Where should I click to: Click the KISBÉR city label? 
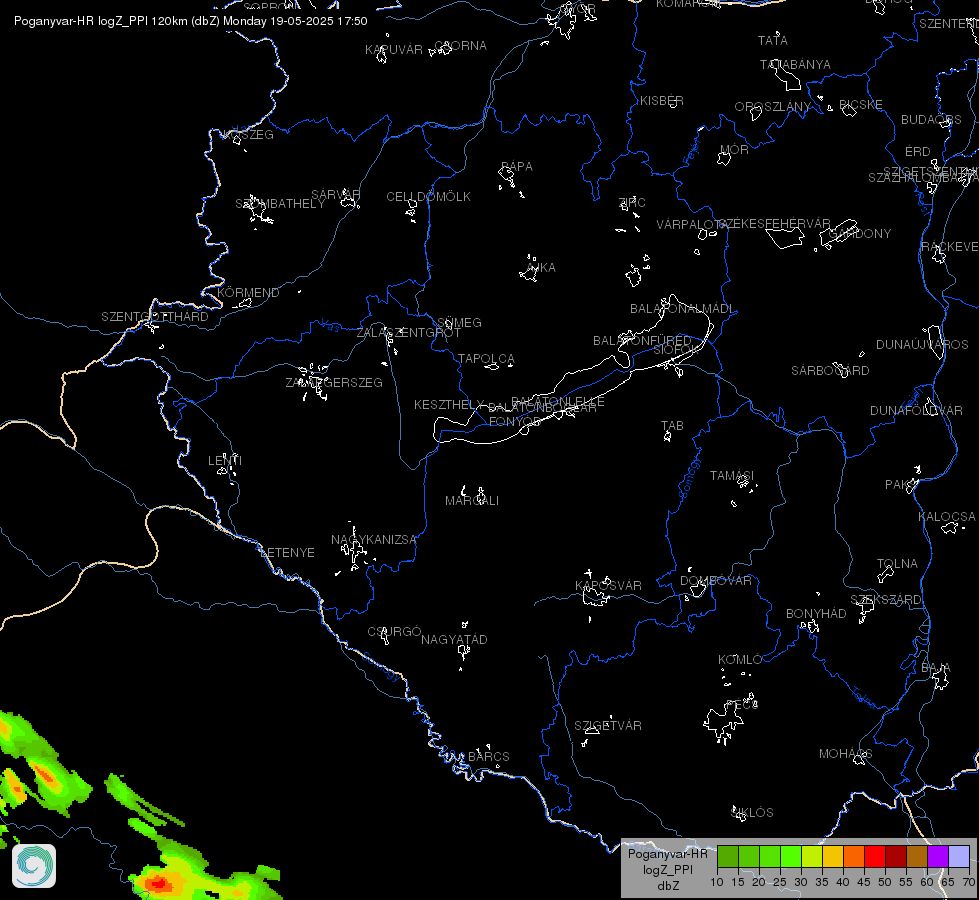(x=662, y=101)
